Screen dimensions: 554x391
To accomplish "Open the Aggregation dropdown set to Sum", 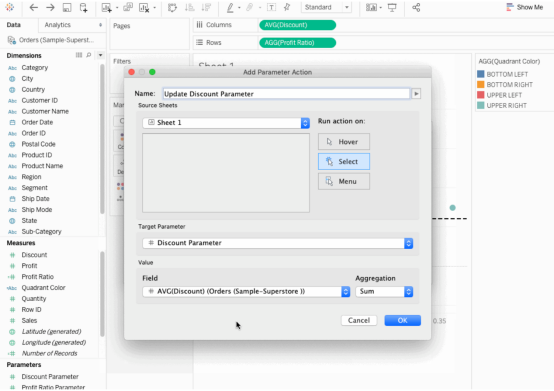I will point(384,291).
